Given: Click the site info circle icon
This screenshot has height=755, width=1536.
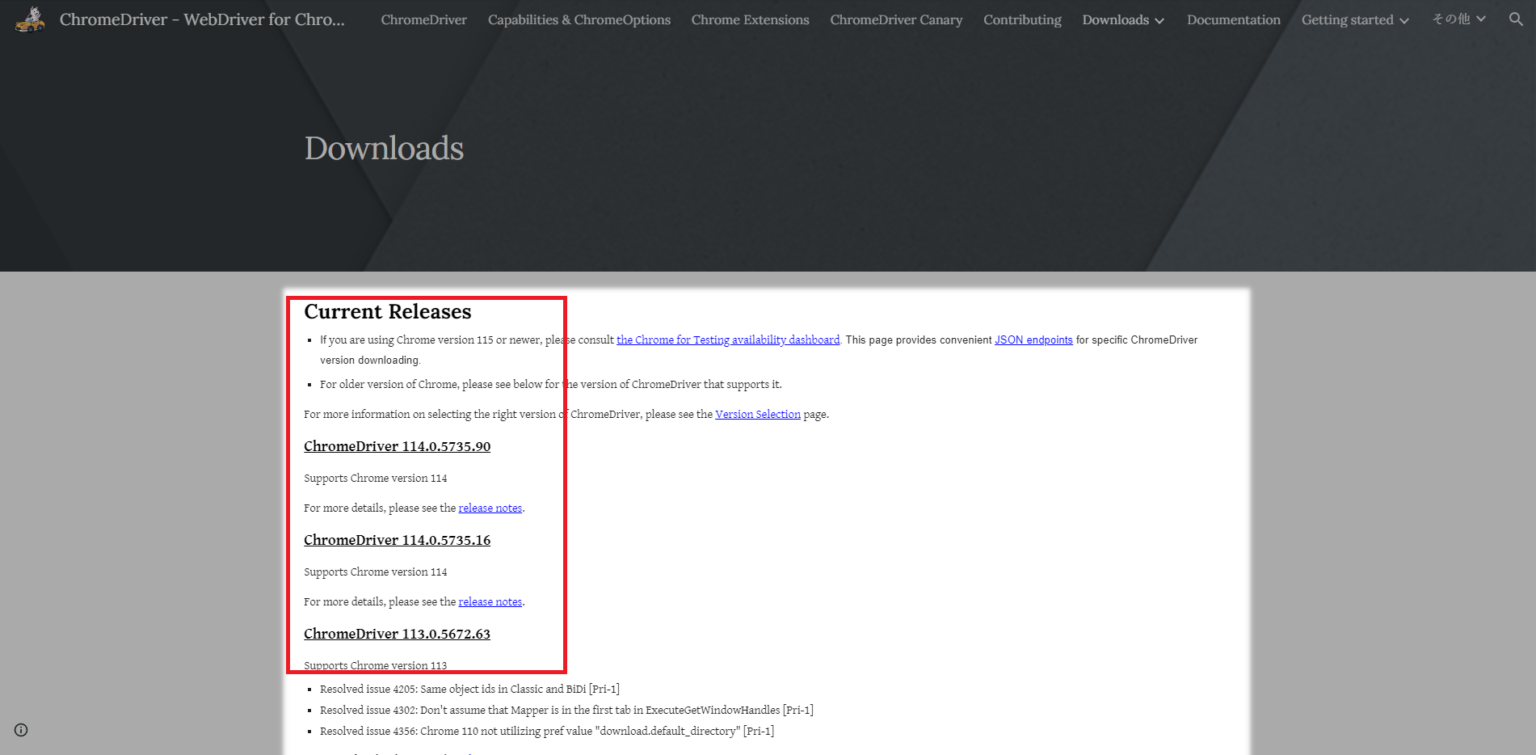Looking at the screenshot, I should click(x=21, y=730).
